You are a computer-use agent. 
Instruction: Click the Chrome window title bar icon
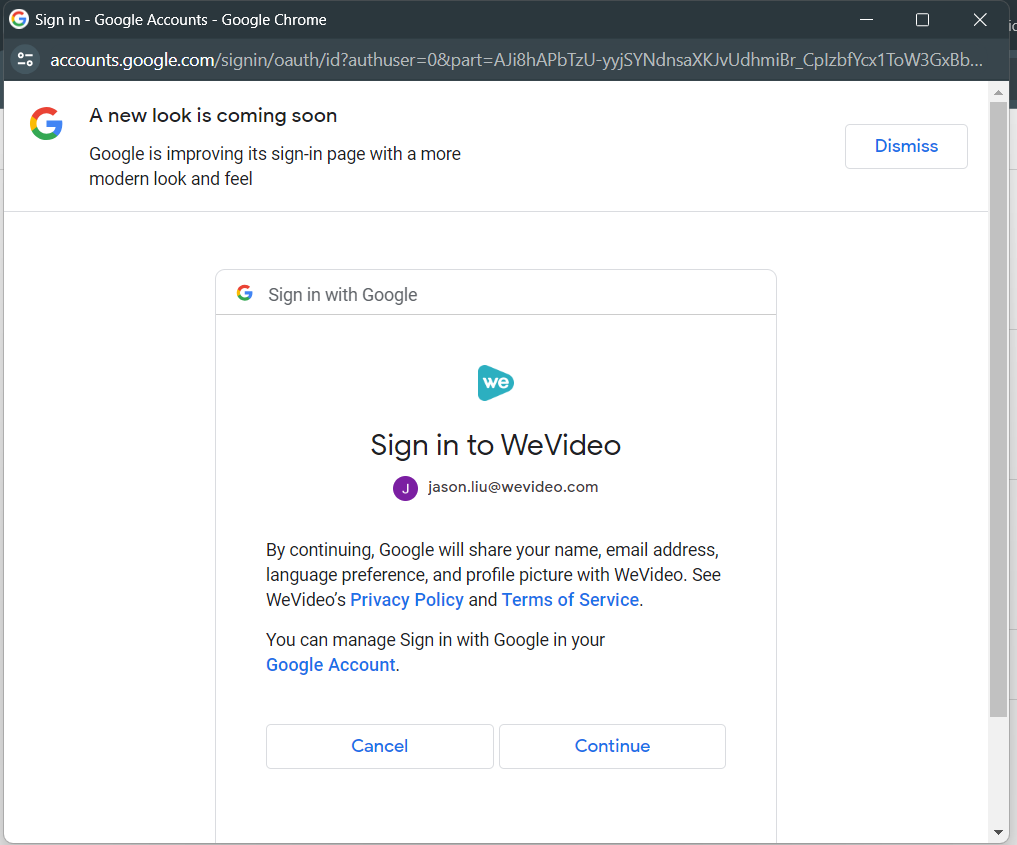click(19, 19)
